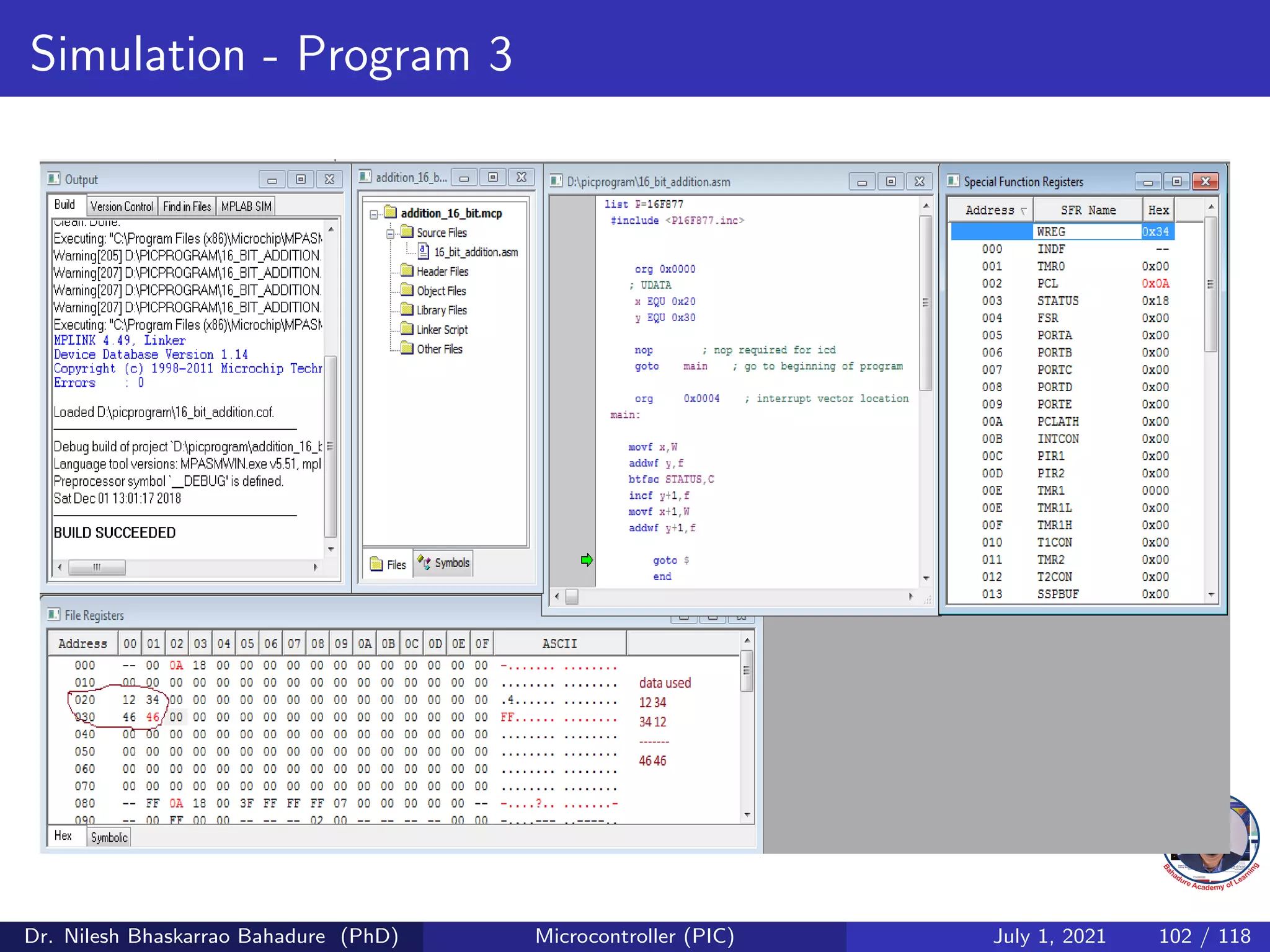Click the asm editor window title icon
The width and height of the screenshot is (1270, 952).
[556, 181]
